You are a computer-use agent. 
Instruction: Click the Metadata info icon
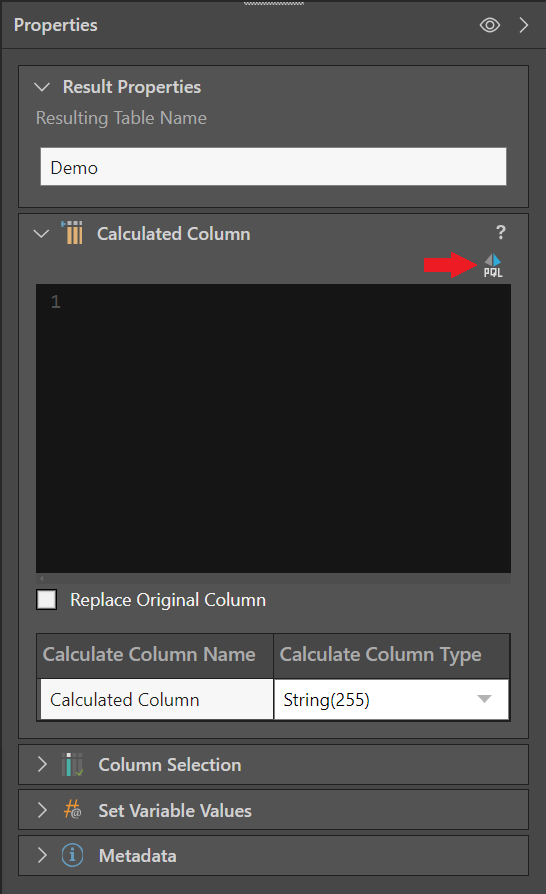(72, 855)
